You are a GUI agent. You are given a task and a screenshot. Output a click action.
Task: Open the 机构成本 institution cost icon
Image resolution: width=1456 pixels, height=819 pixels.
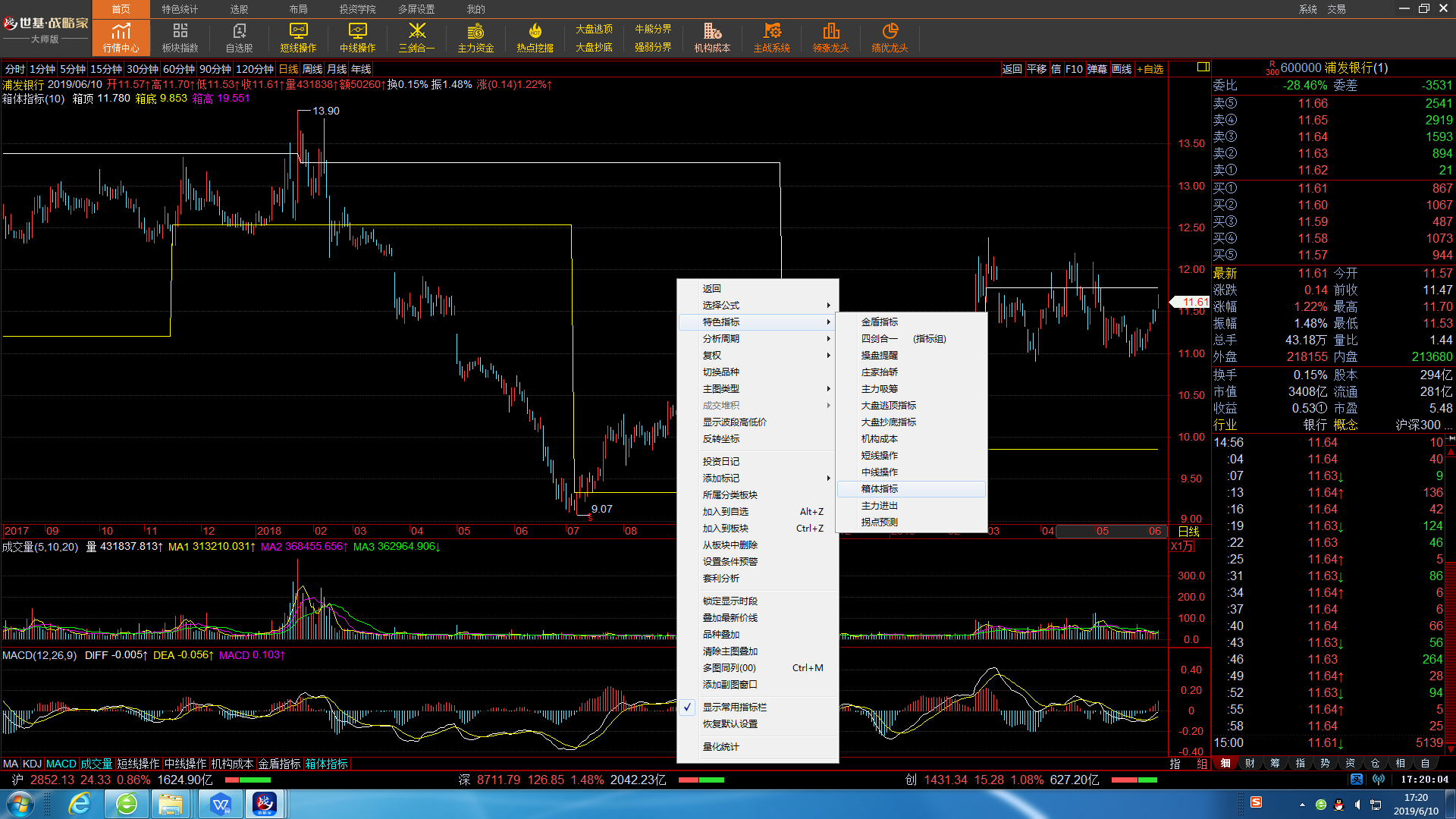pos(712,36)
